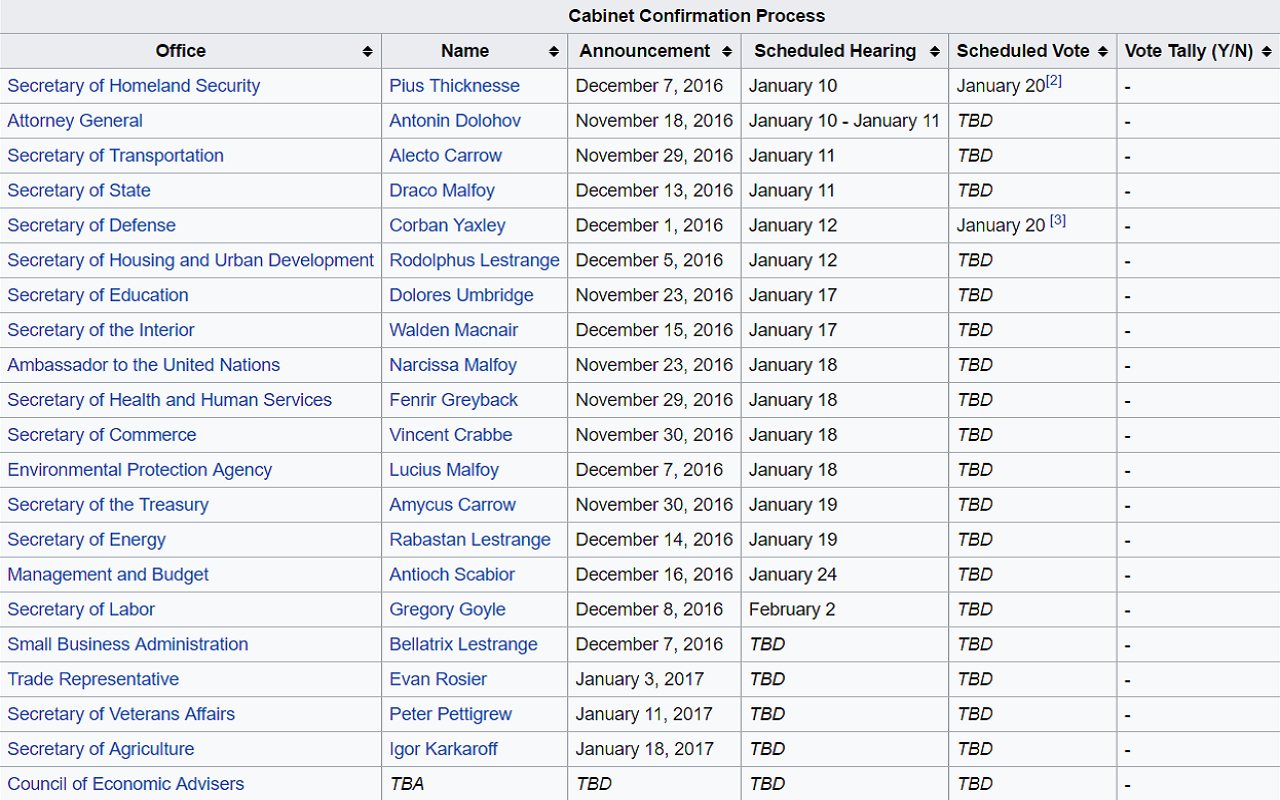Sort by Name column sort arrows
Image resolution: width=1280 pixels, height=800 pixels.
[x=553, y=51]
